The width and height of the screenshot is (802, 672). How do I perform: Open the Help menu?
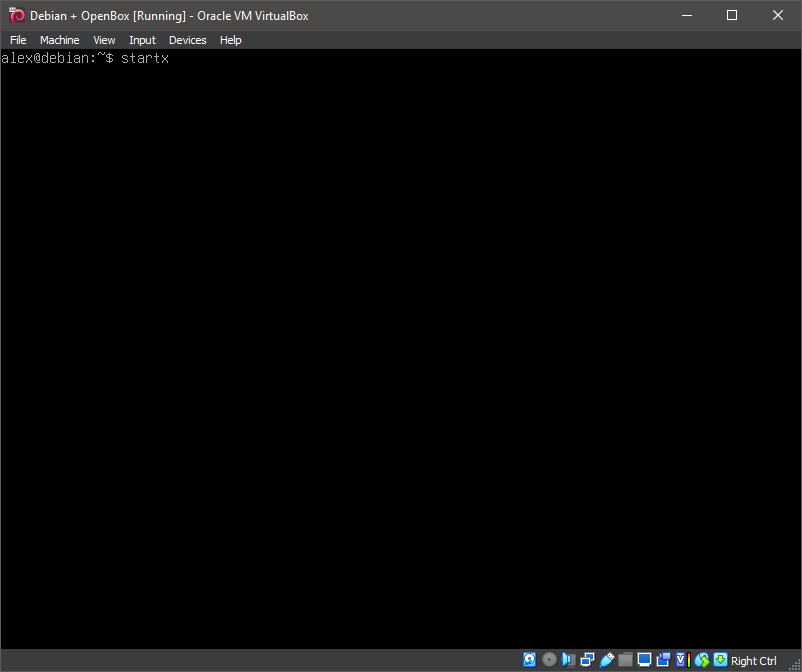tap(230, 40)
